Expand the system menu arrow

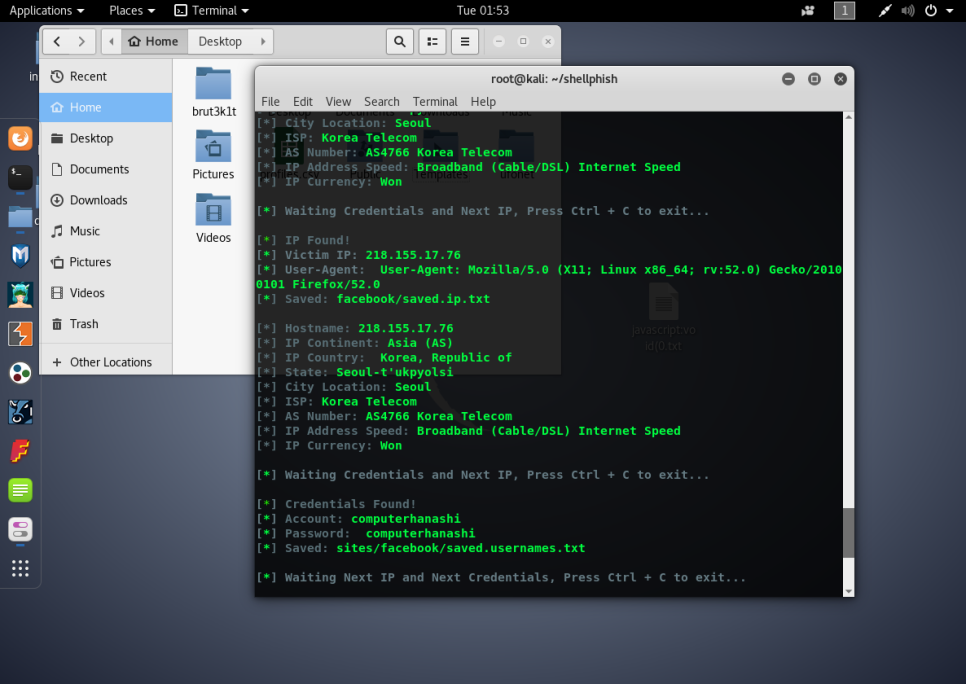tap(949, 10)
